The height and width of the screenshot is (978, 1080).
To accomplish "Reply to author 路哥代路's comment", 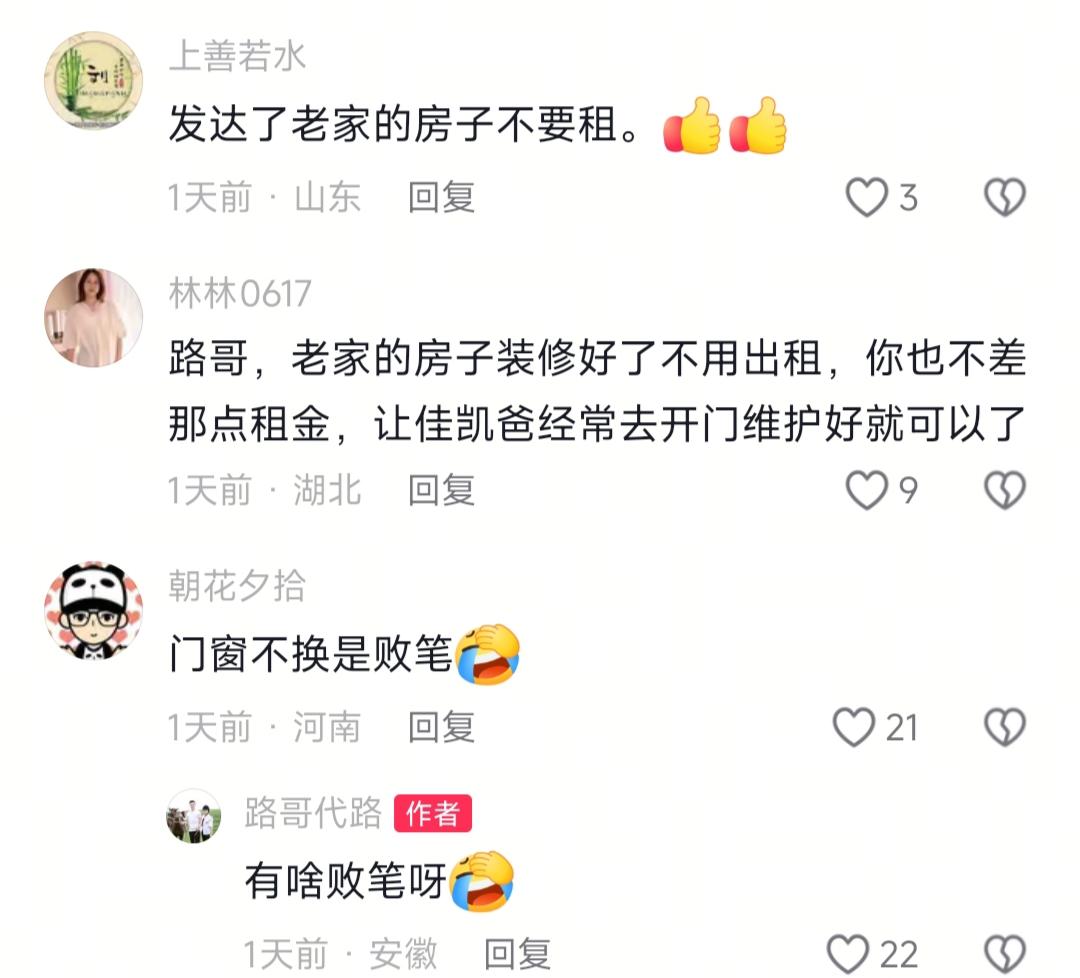I will tap(517, 955).
